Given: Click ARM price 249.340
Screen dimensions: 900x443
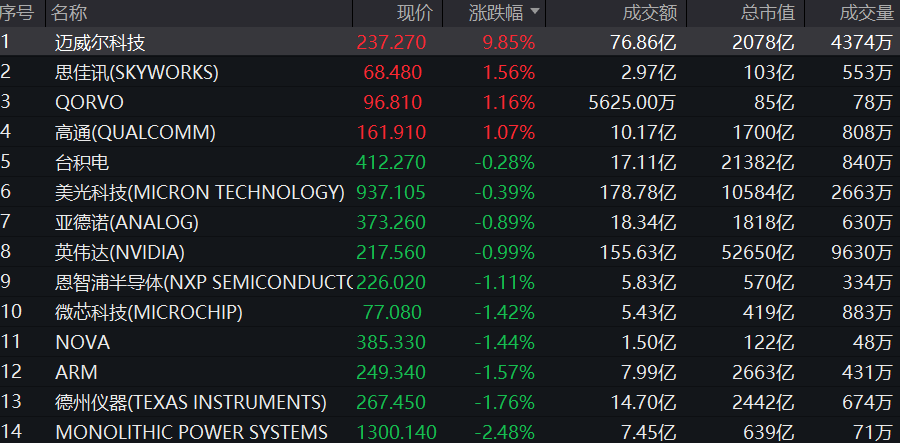Looking at the screenshot, I should click(x=391, y=372).
